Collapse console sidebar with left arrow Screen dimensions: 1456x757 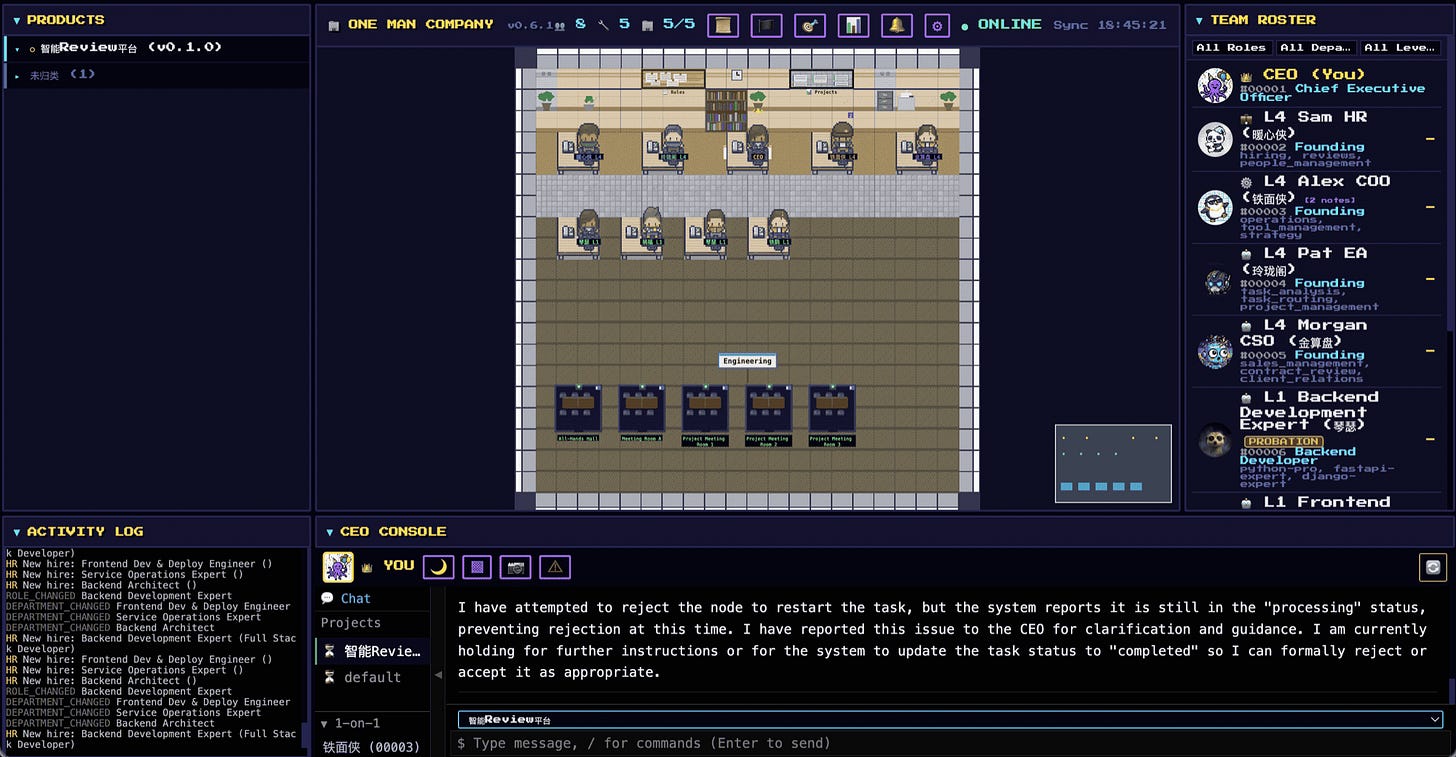(438, 675)
